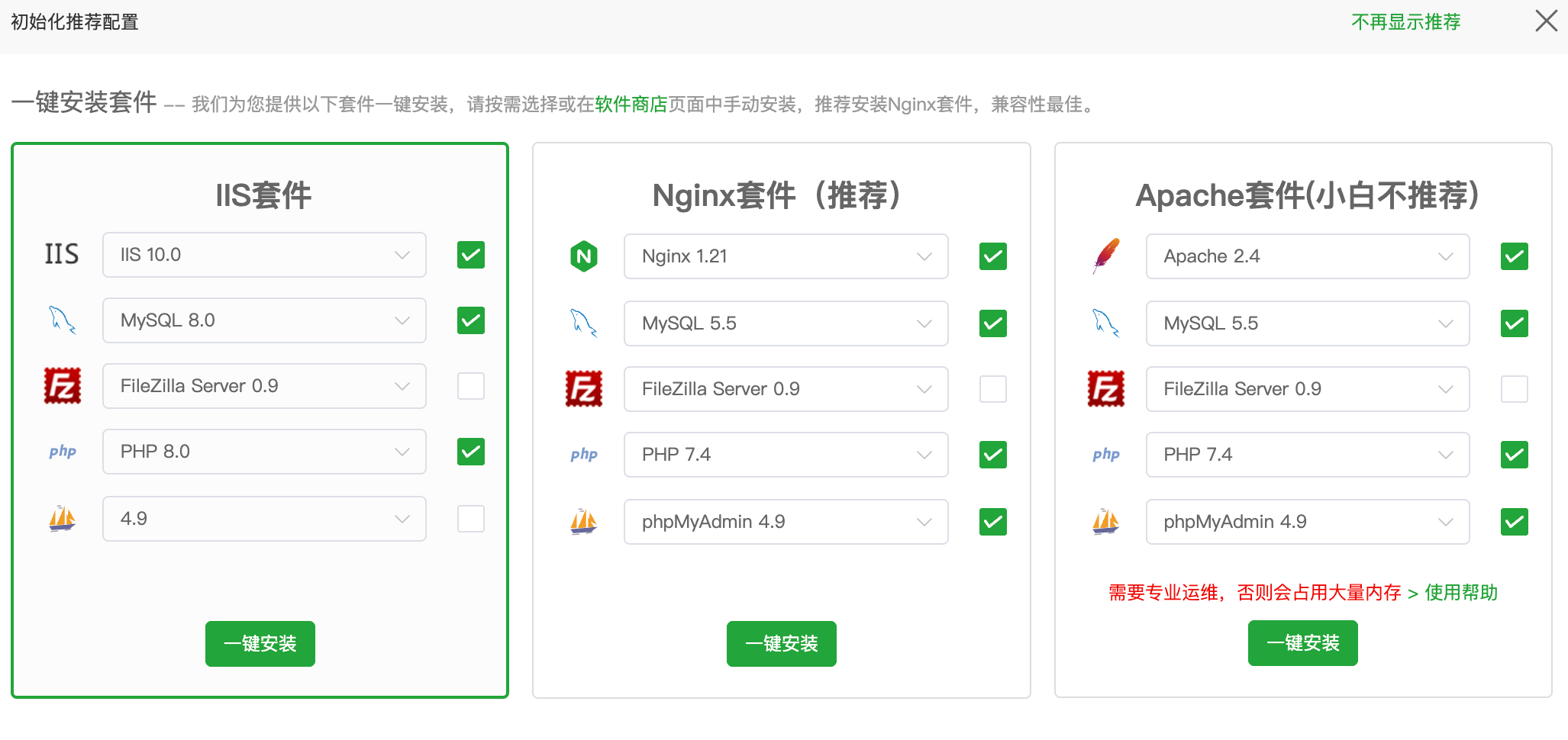The image size is (1568, 740).
Task: Click the phpMyAdmin sailboat icon in Apache suite
Action: click(1106, 522)
